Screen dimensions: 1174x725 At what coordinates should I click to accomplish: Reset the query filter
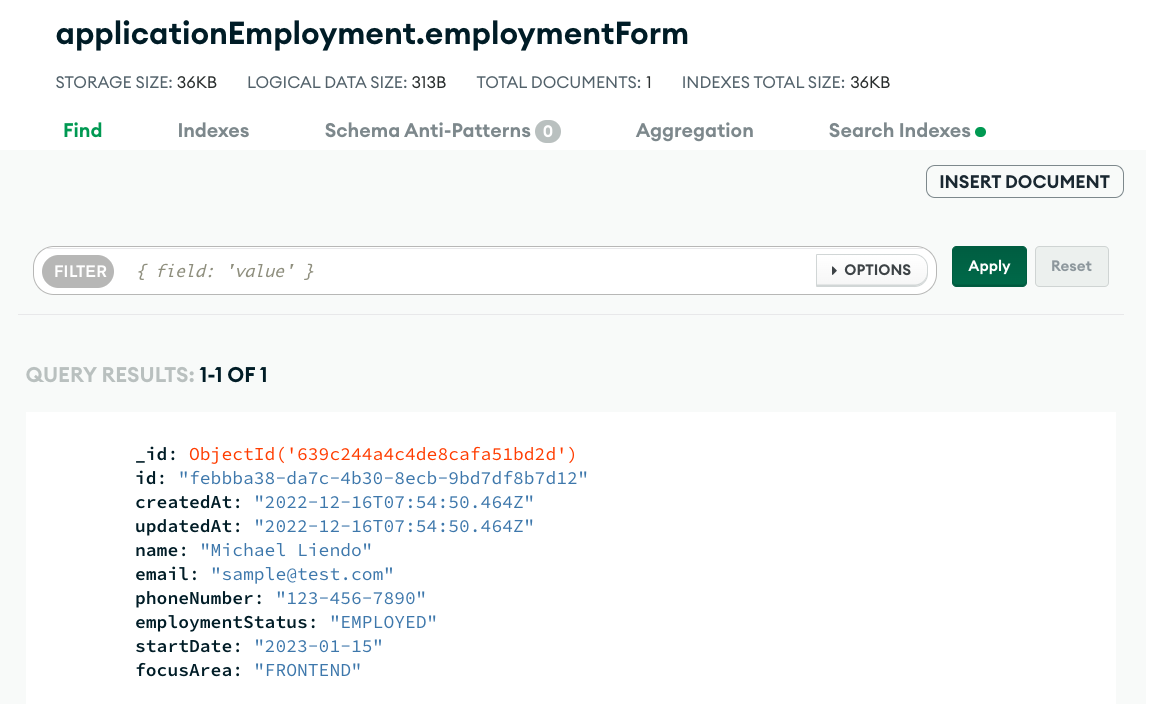tap(1071, 267)
